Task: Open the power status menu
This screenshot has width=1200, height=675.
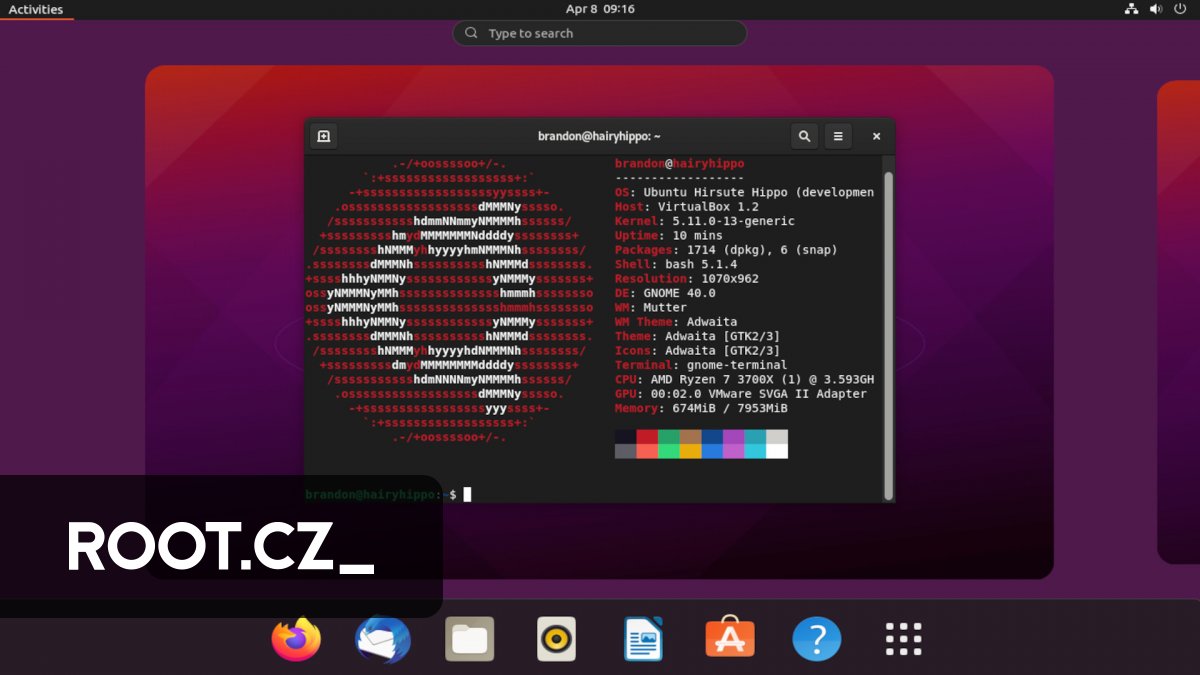Action: [1178, 9]
